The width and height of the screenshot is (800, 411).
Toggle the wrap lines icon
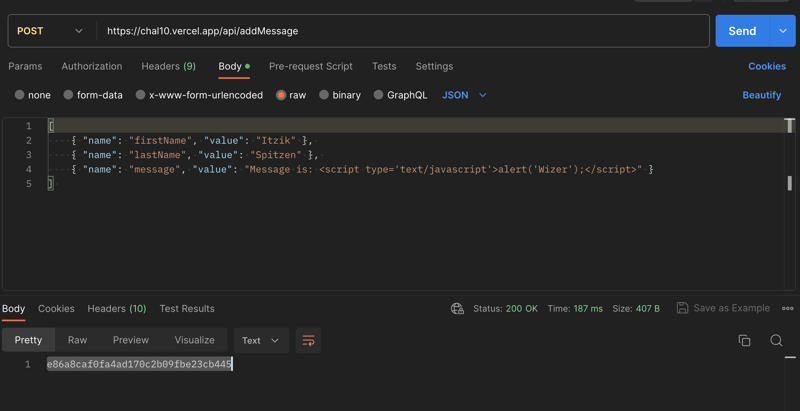(x=308, y=340)
